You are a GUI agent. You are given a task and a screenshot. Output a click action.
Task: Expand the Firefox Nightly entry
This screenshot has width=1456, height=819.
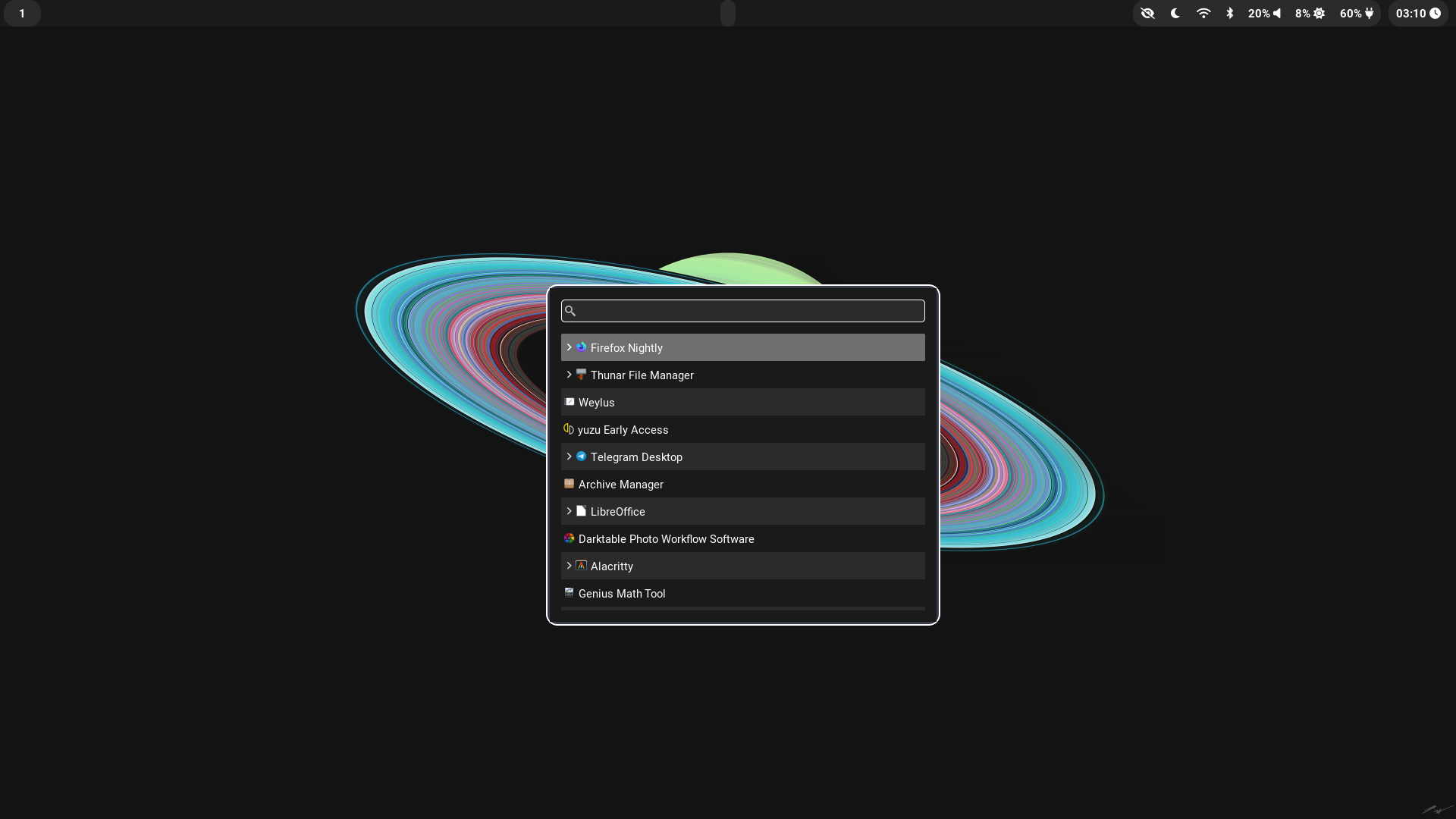click(x=569, y=347)
